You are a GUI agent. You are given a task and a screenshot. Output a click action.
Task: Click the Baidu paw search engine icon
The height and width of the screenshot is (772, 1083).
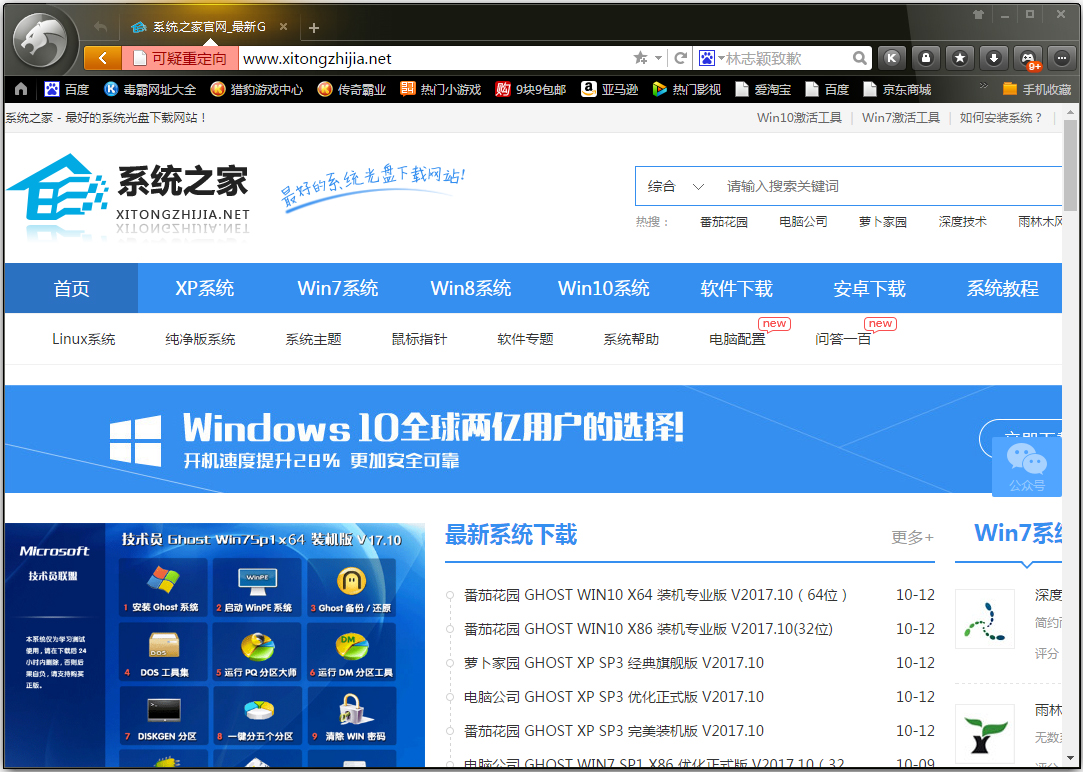click(x=706, y=58)
